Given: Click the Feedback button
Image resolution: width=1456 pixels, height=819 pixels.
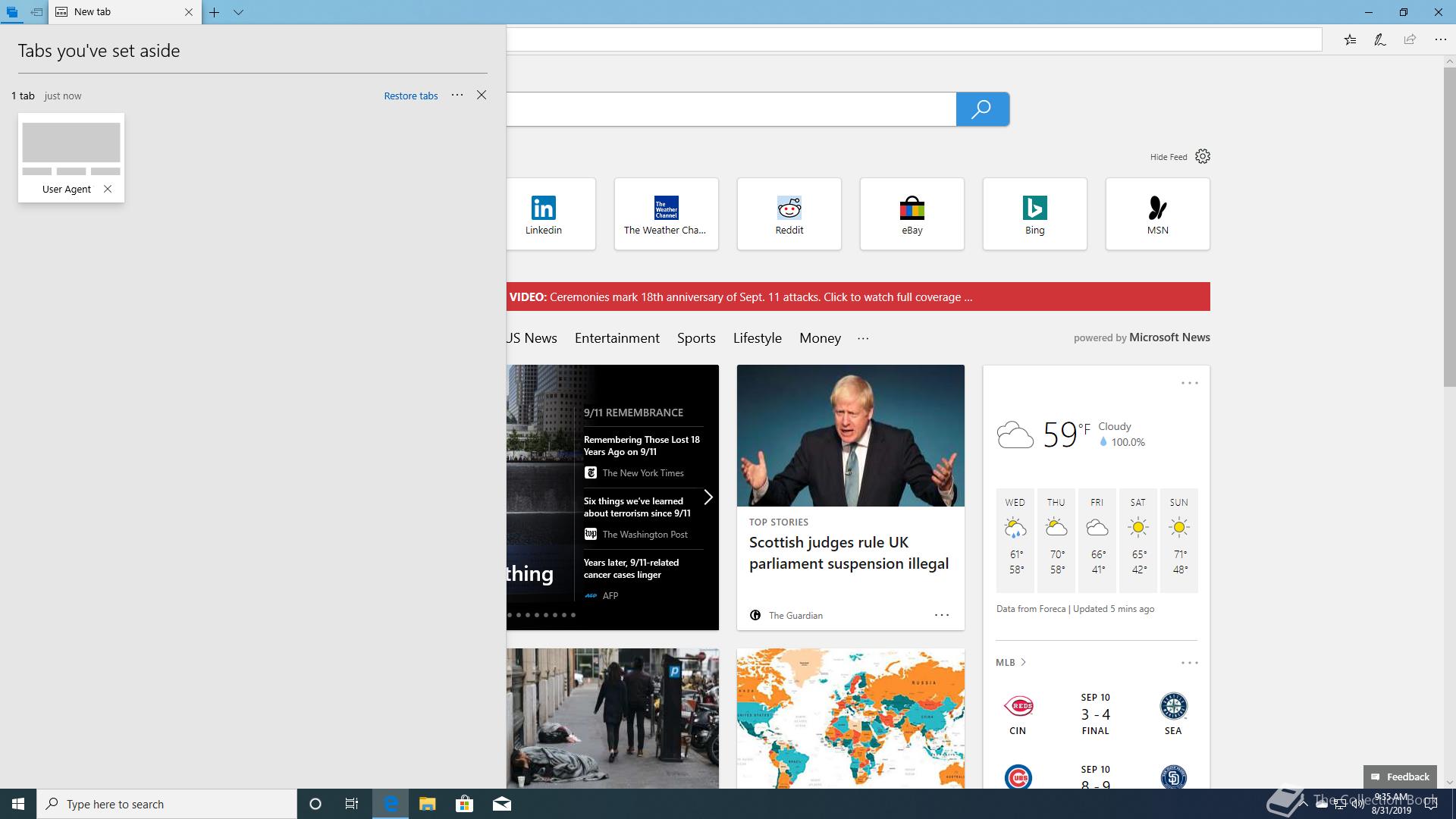Looking at the screenshot, I should (x=1400, y=777).
